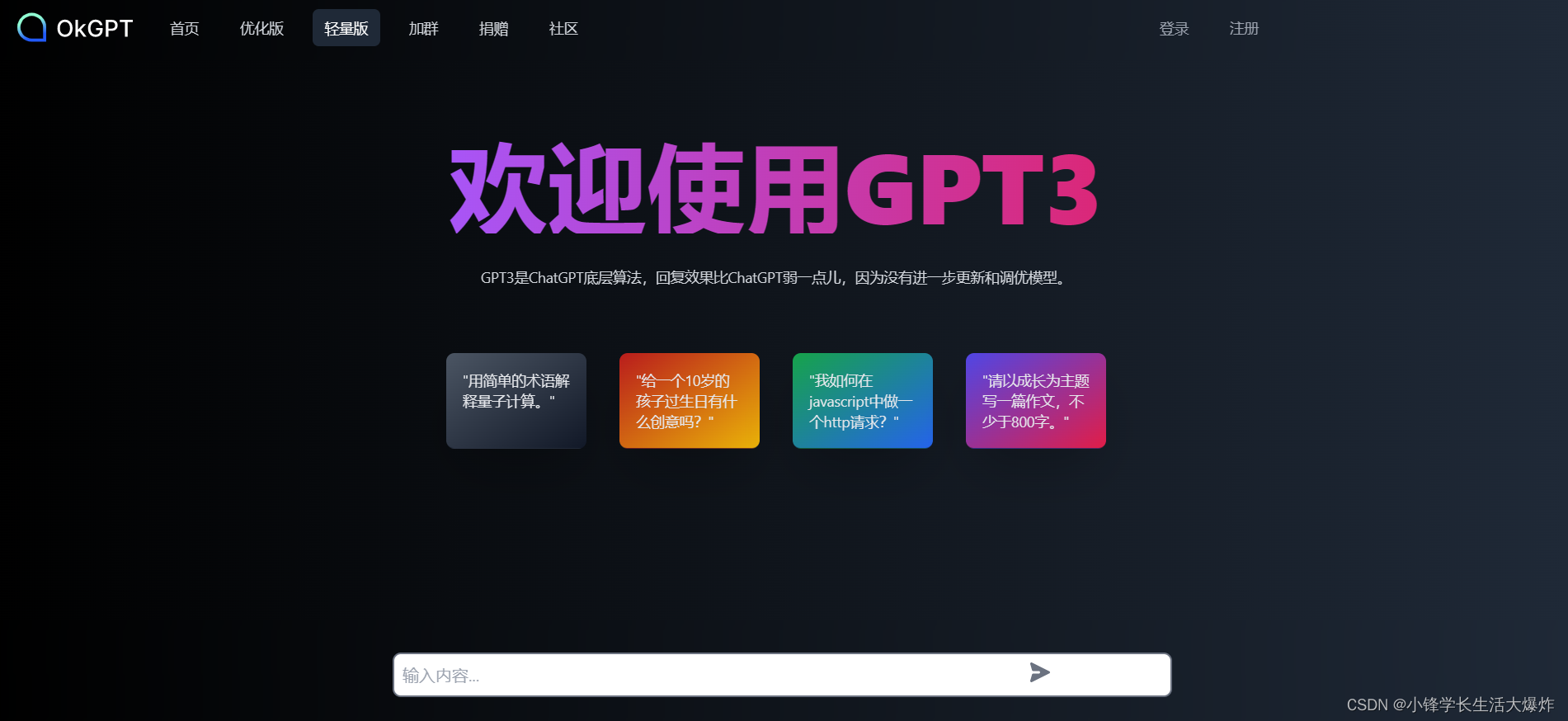Open the 首页 nav item
The width and height of the screenshot is (1568, 721).
pyautogui.click(x=185, y=29)
